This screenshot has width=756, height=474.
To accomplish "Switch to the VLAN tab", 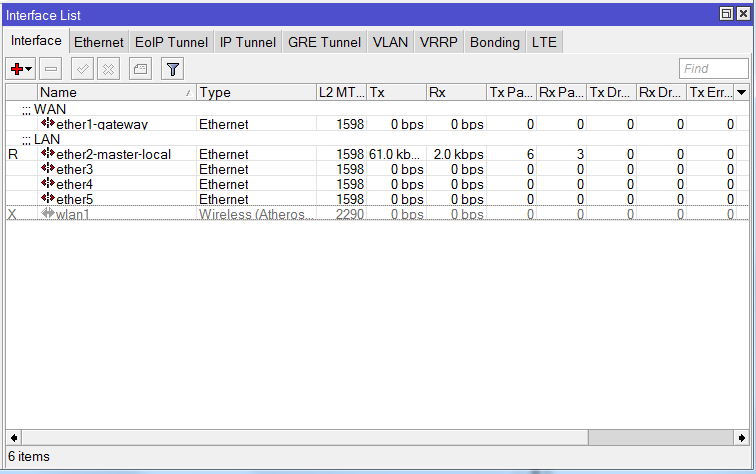I will click(x=390, y=42).
